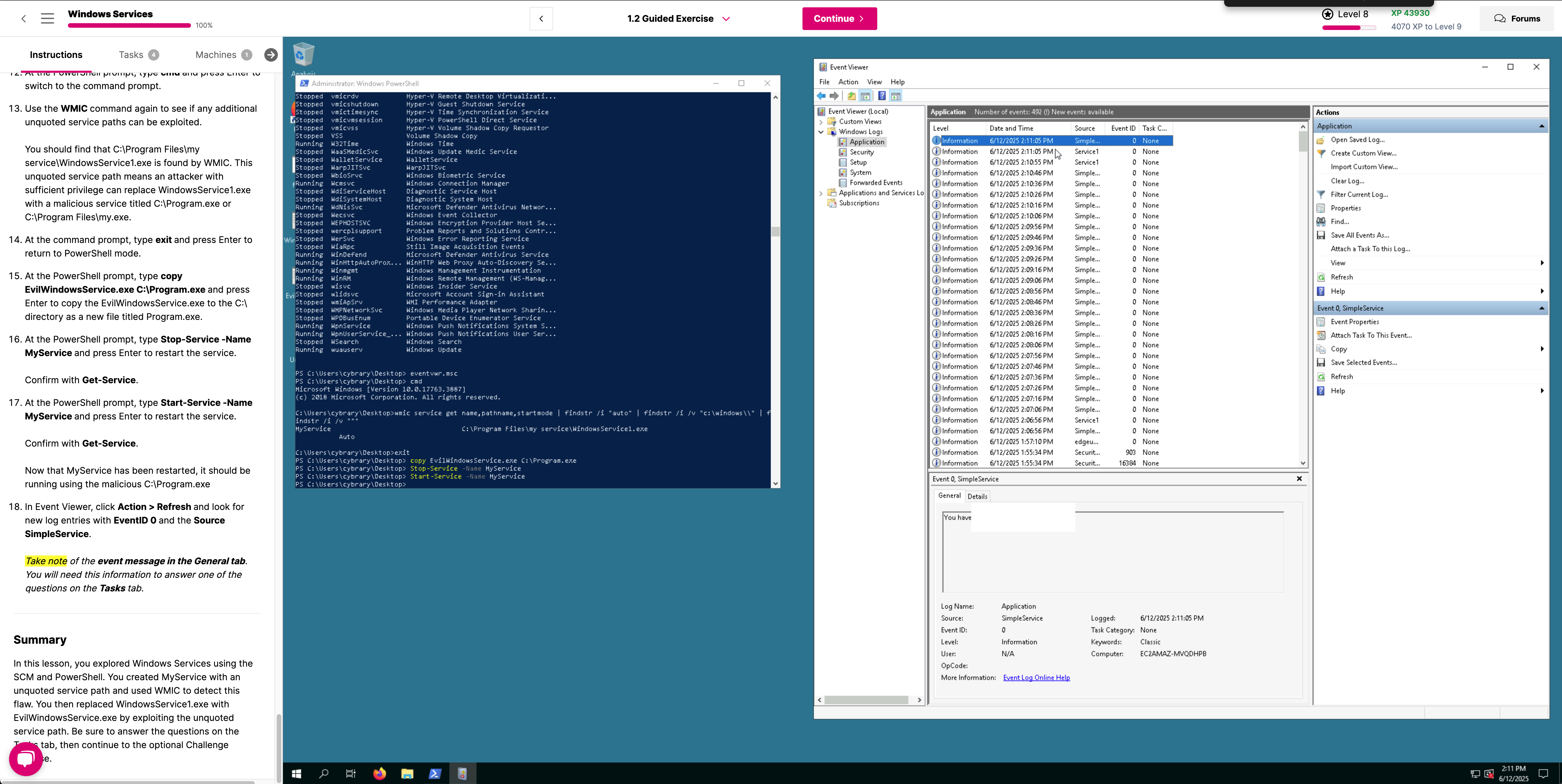Click Find in the Actions pane
Screen dimensions: 1562x784
[x=1340, y=222]
